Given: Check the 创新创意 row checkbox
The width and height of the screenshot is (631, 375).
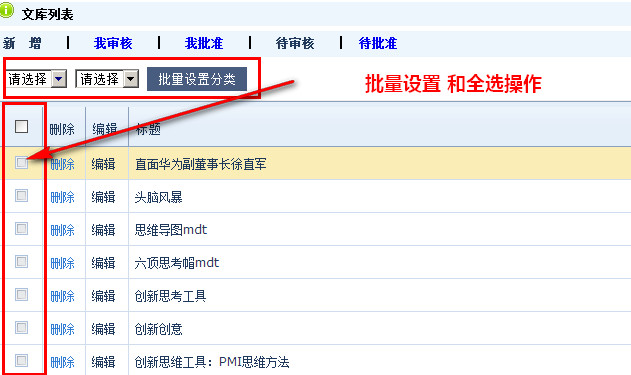Looking at the screenshot, I should [21, 328].
